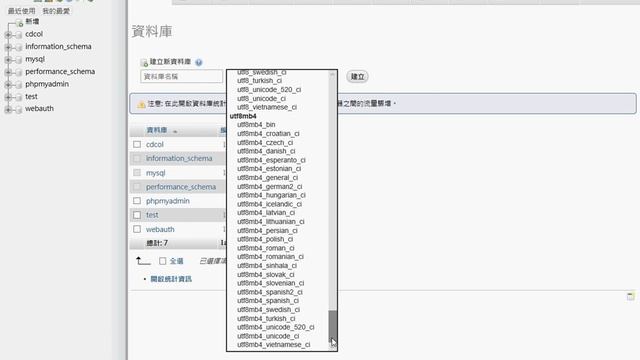Click the new database icon beside 新增

pos(19,22)
